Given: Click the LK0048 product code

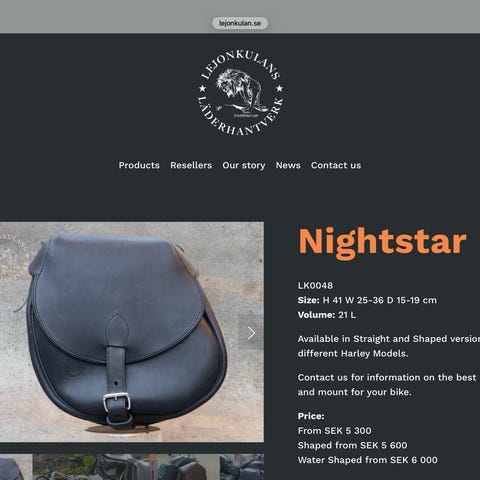Looking at the screenshot, I should [x=315, y=286].
